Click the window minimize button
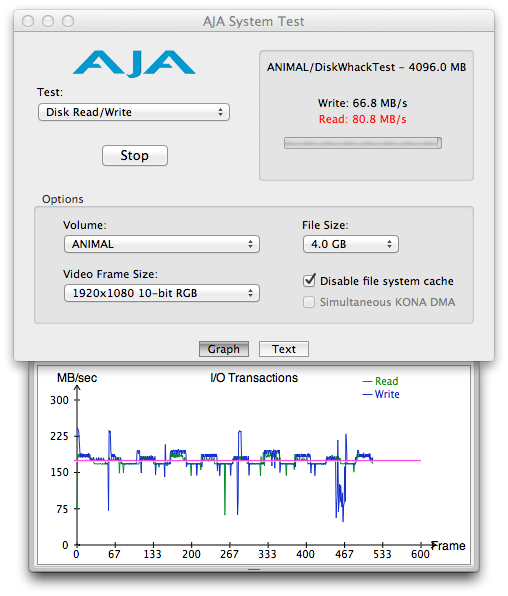This screenshot has height=596, width=508. tap(48, 21)
